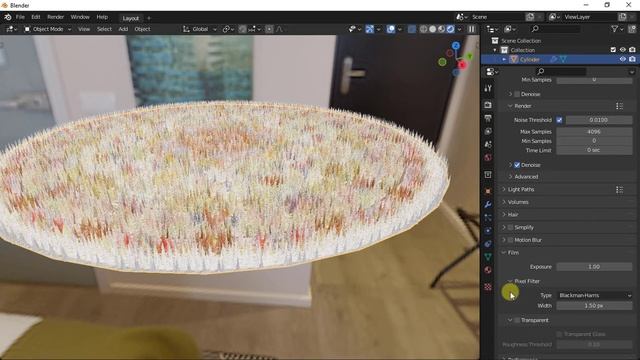Disable Noise Threshold checkbox in Render
This screenshot has height=360, width=640.
point(559,120)
